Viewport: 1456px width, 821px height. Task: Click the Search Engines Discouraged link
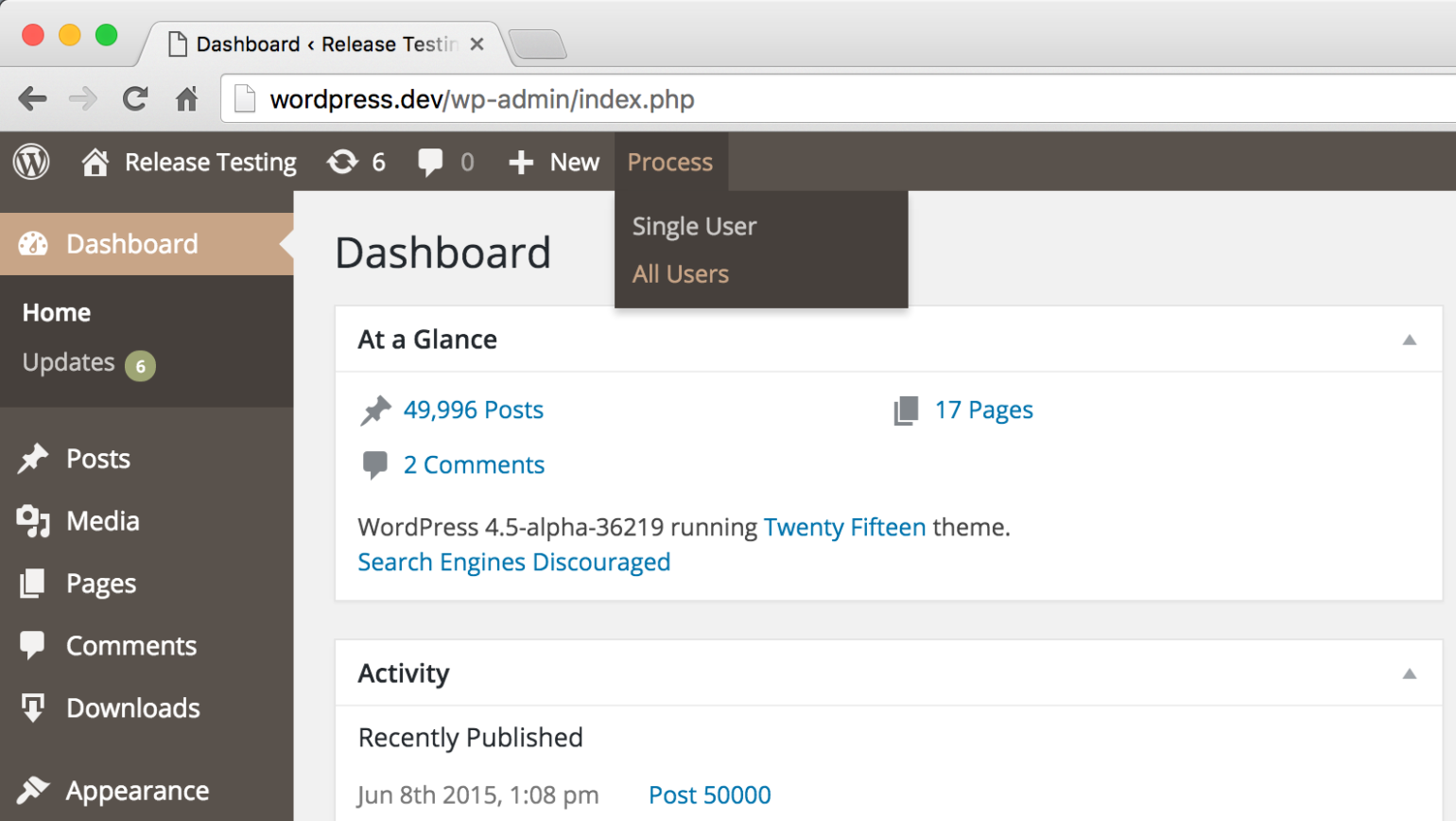514,562
